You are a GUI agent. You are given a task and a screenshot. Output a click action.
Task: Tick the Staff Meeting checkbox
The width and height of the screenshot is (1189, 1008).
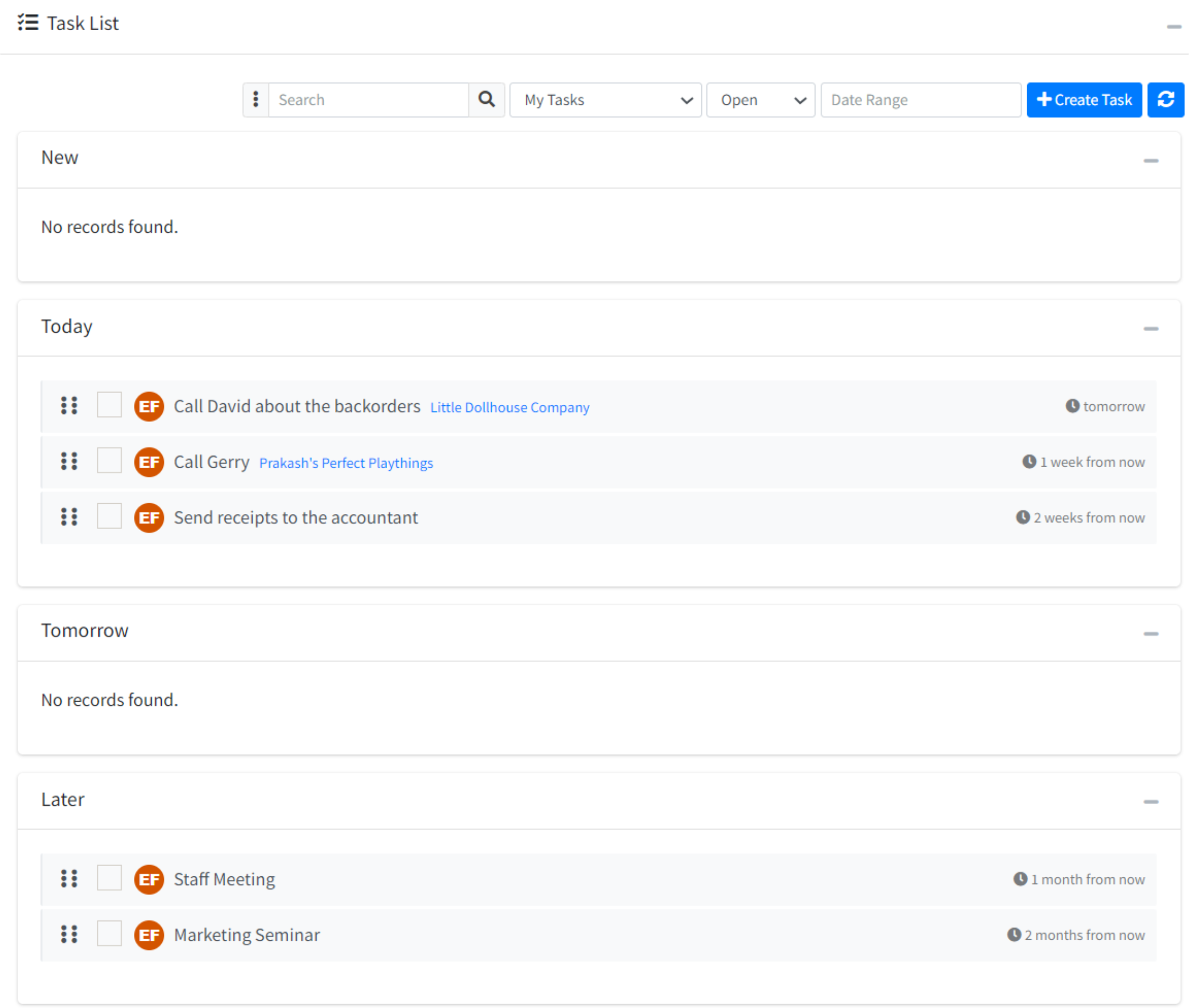[109, 877]
